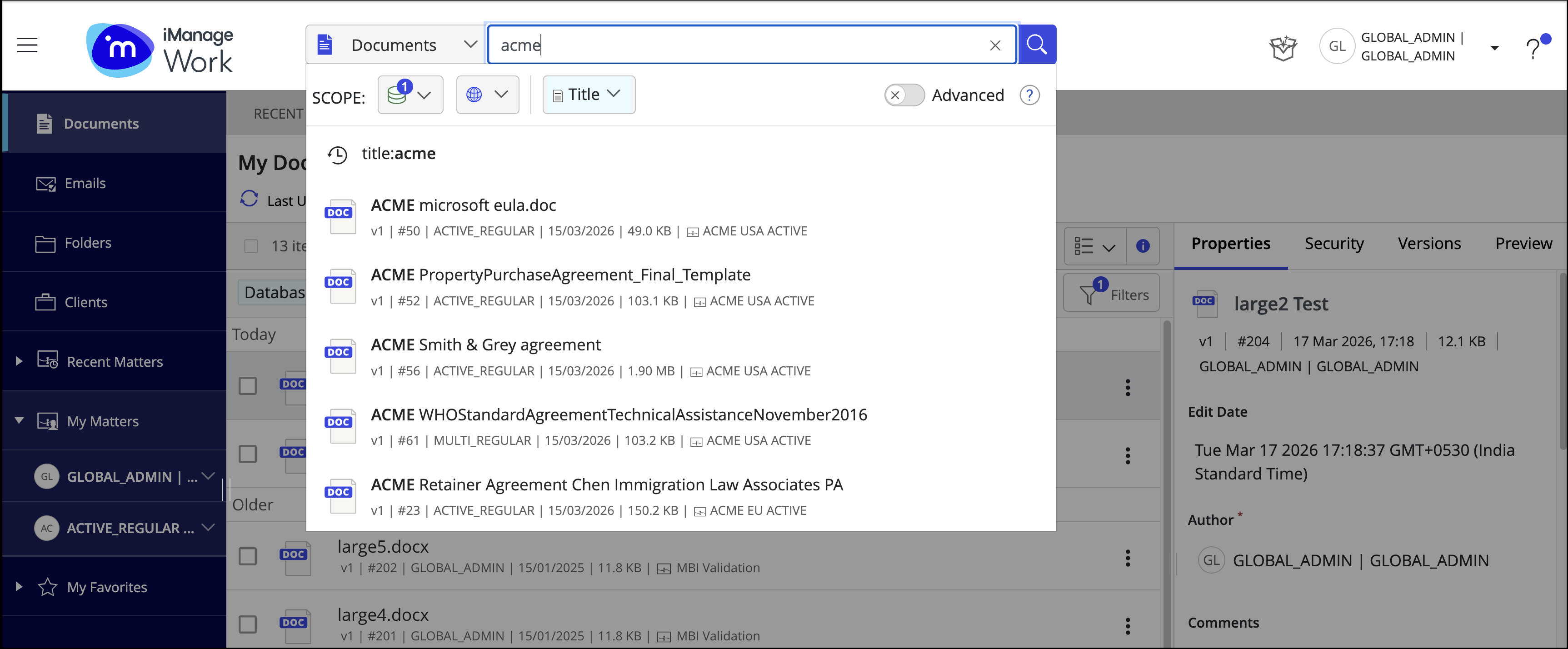Switch to the Versions tab
Screen dimensions: 1568x649
pyautogui.click(x=1428, y=244)
